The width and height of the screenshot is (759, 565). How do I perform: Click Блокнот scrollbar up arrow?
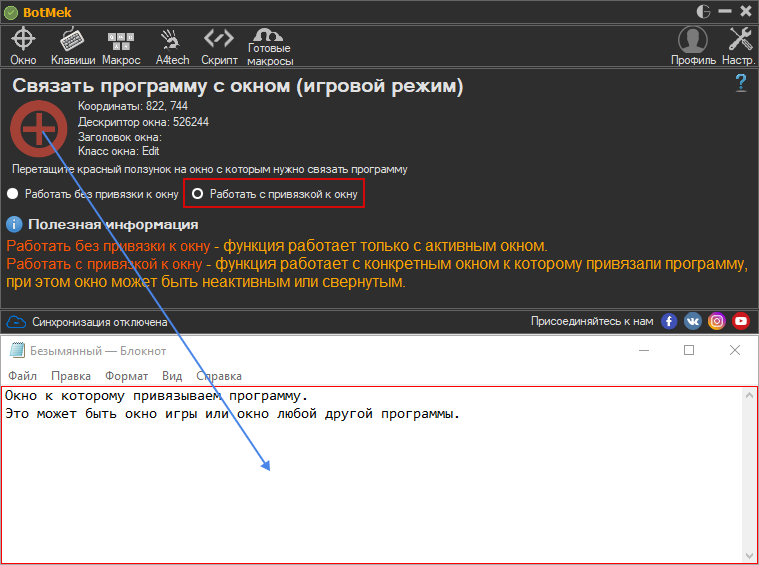click(x=749, y=395)
